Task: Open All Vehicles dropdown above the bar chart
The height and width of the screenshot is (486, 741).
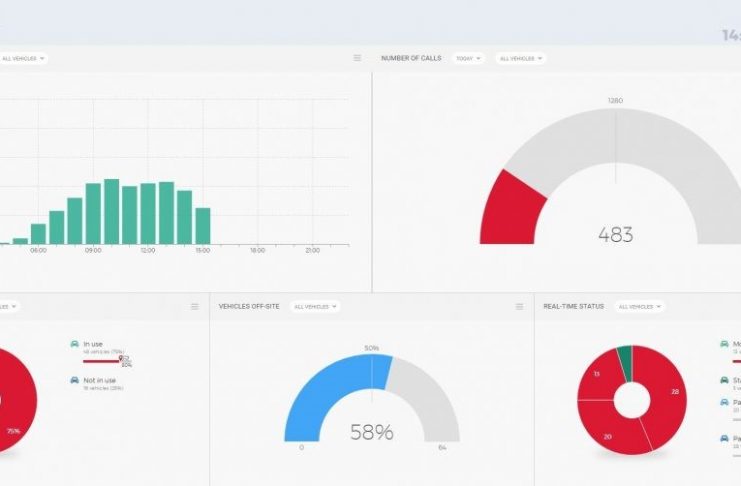Action: point(22,58)
